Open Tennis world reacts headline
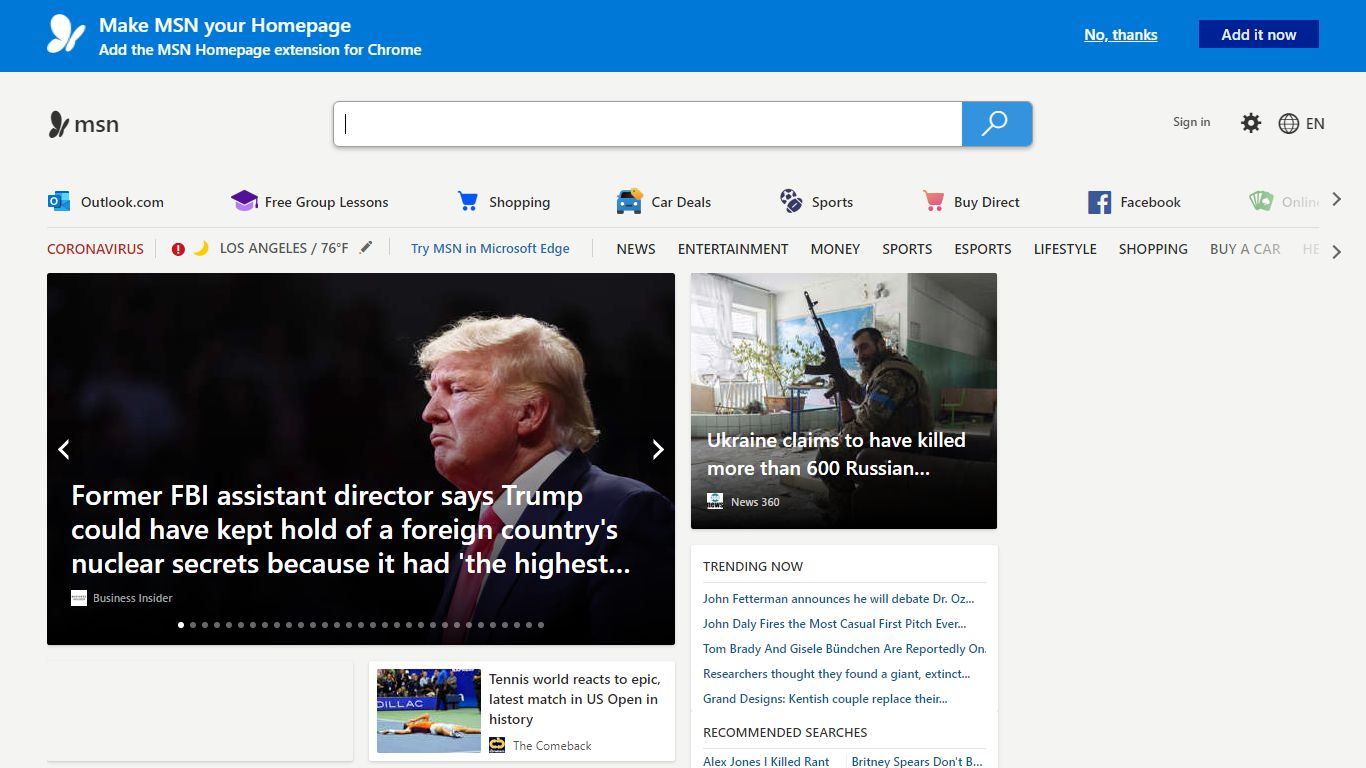The height and width of the screenshot is (768, 1366). 574,699
